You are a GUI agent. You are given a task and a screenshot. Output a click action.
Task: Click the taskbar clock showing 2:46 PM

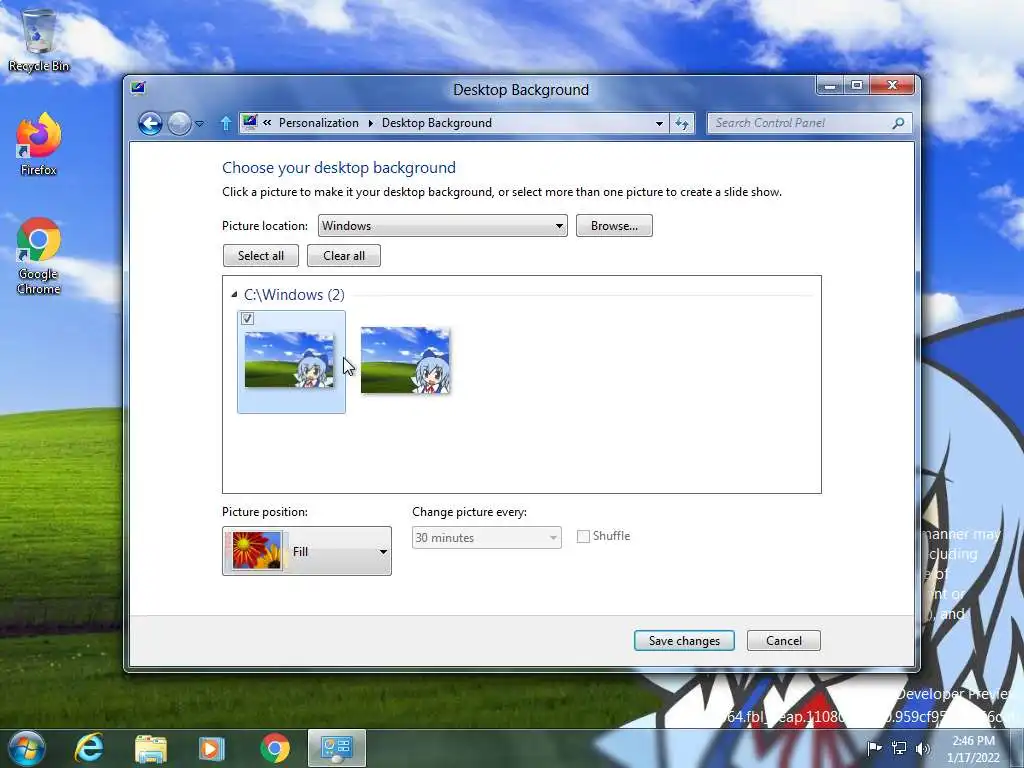click(973, 749)
